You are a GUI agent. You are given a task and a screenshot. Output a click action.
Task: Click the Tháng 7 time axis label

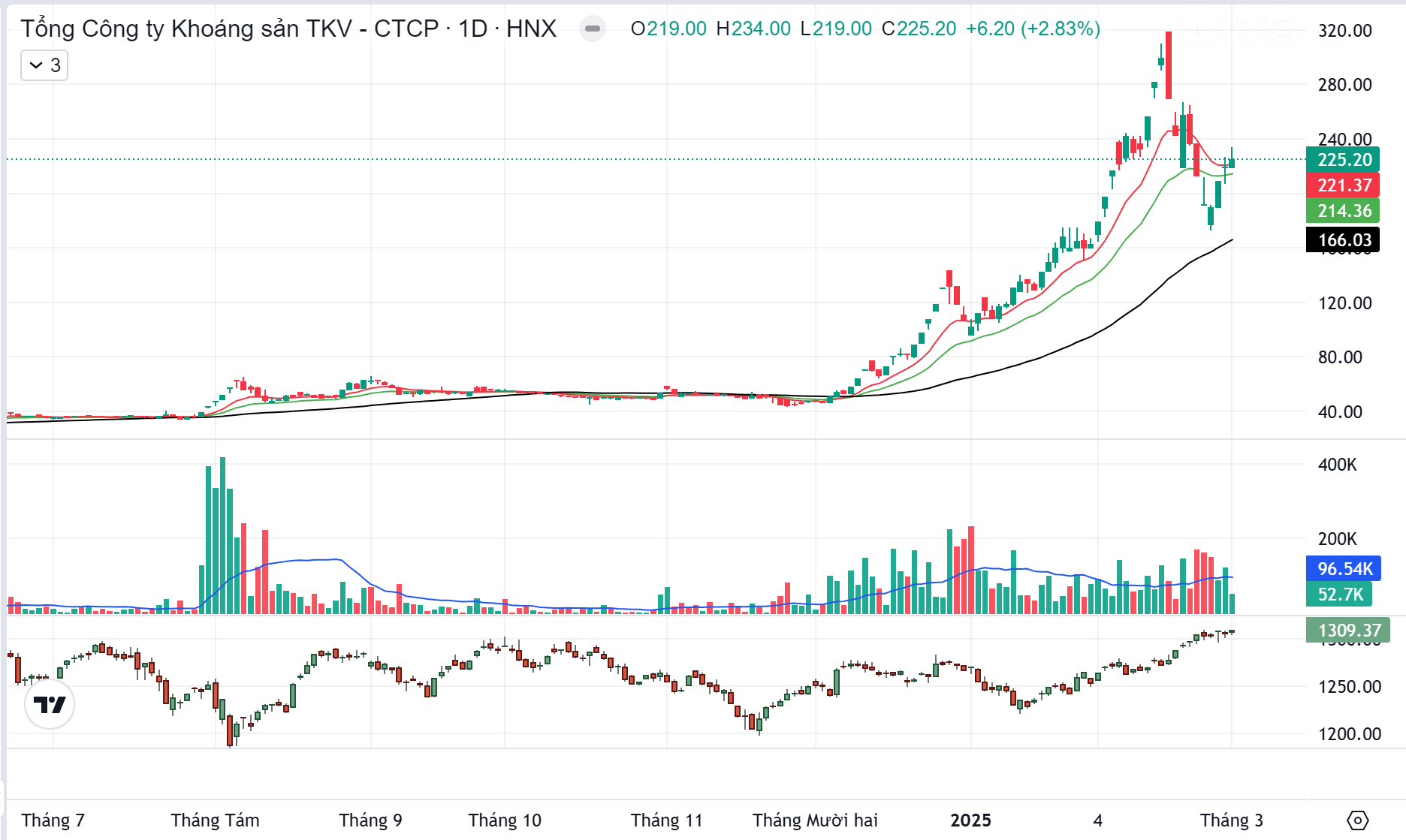[53, 820]
